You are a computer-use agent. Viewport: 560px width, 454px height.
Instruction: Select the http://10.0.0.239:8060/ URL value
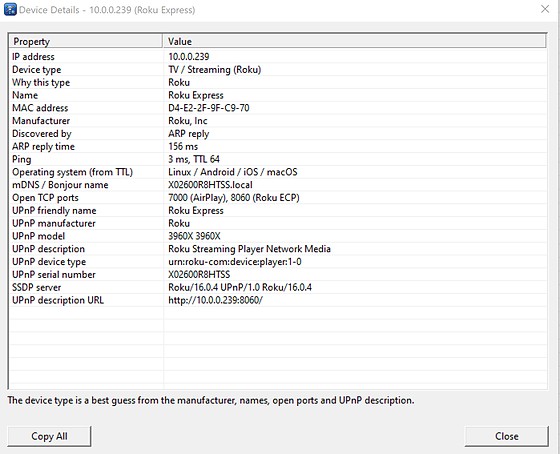coord(215,300)
